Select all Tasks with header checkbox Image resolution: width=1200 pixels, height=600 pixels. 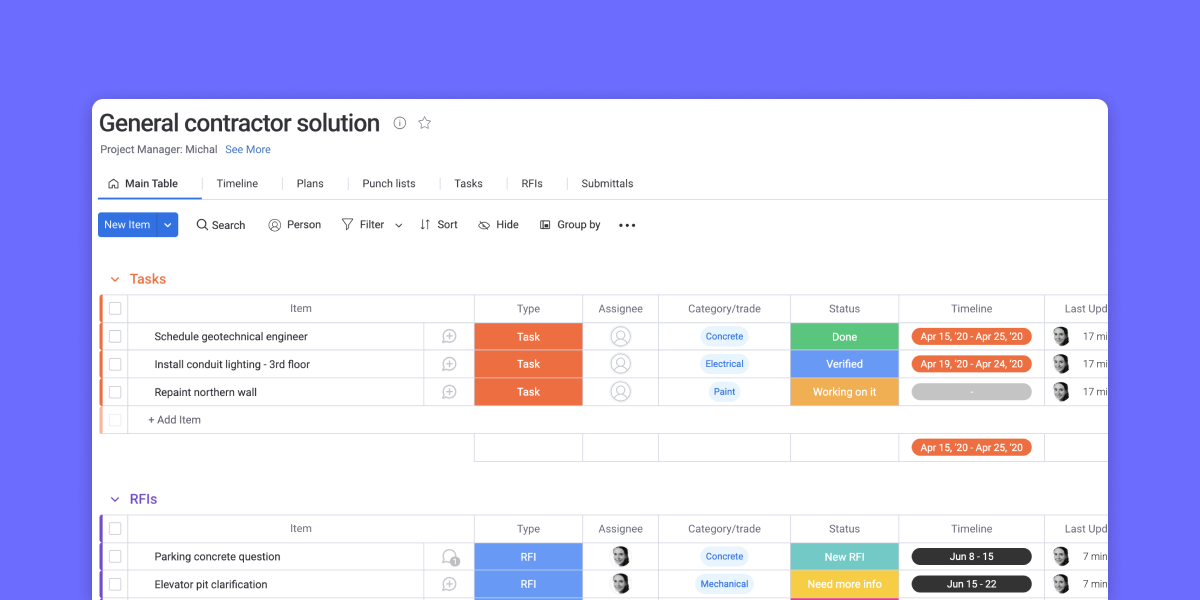115,309
